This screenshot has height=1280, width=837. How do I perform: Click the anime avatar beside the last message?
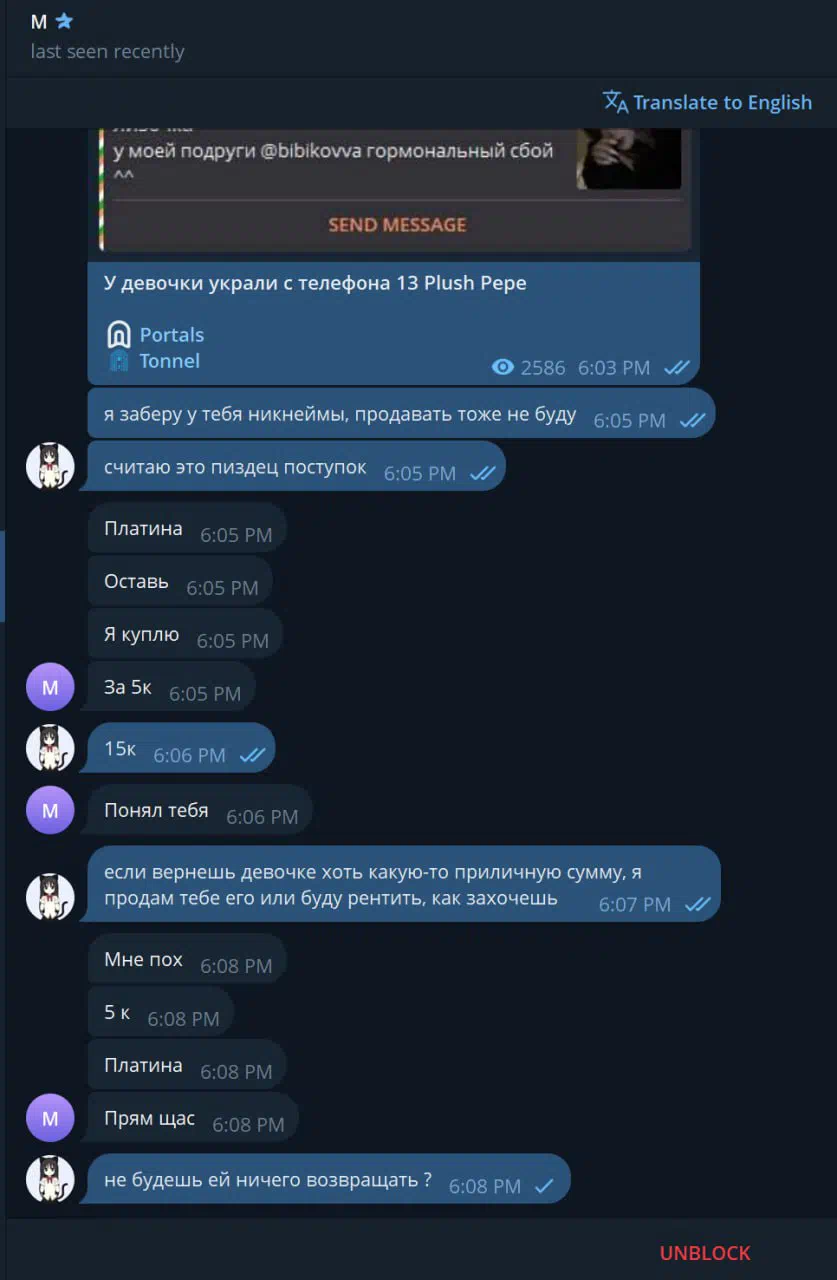50,1179
